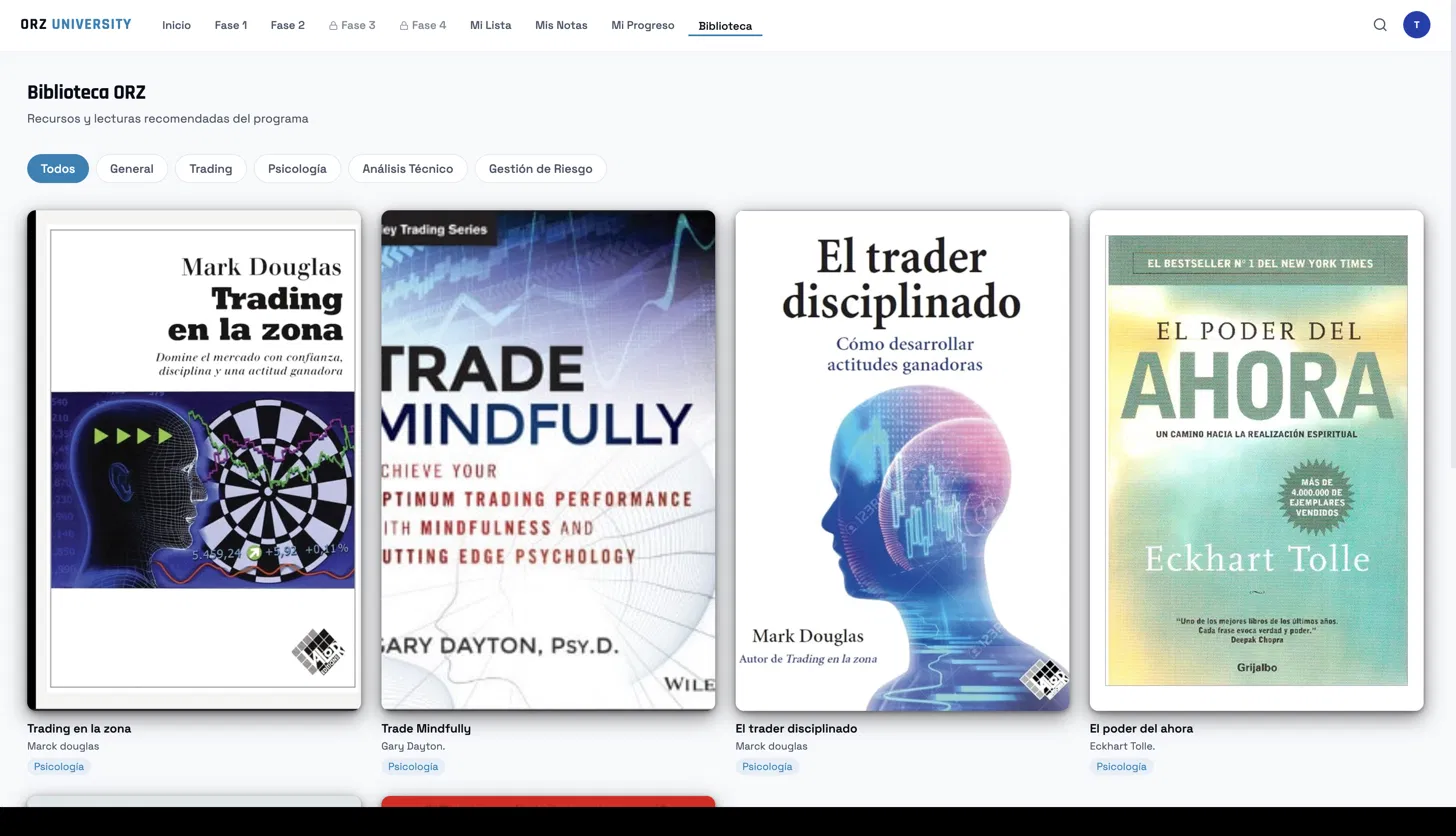1456x836 pixels.
Task: Filter by Gestión de Riesgo
Action: click(x=540, y=169)
